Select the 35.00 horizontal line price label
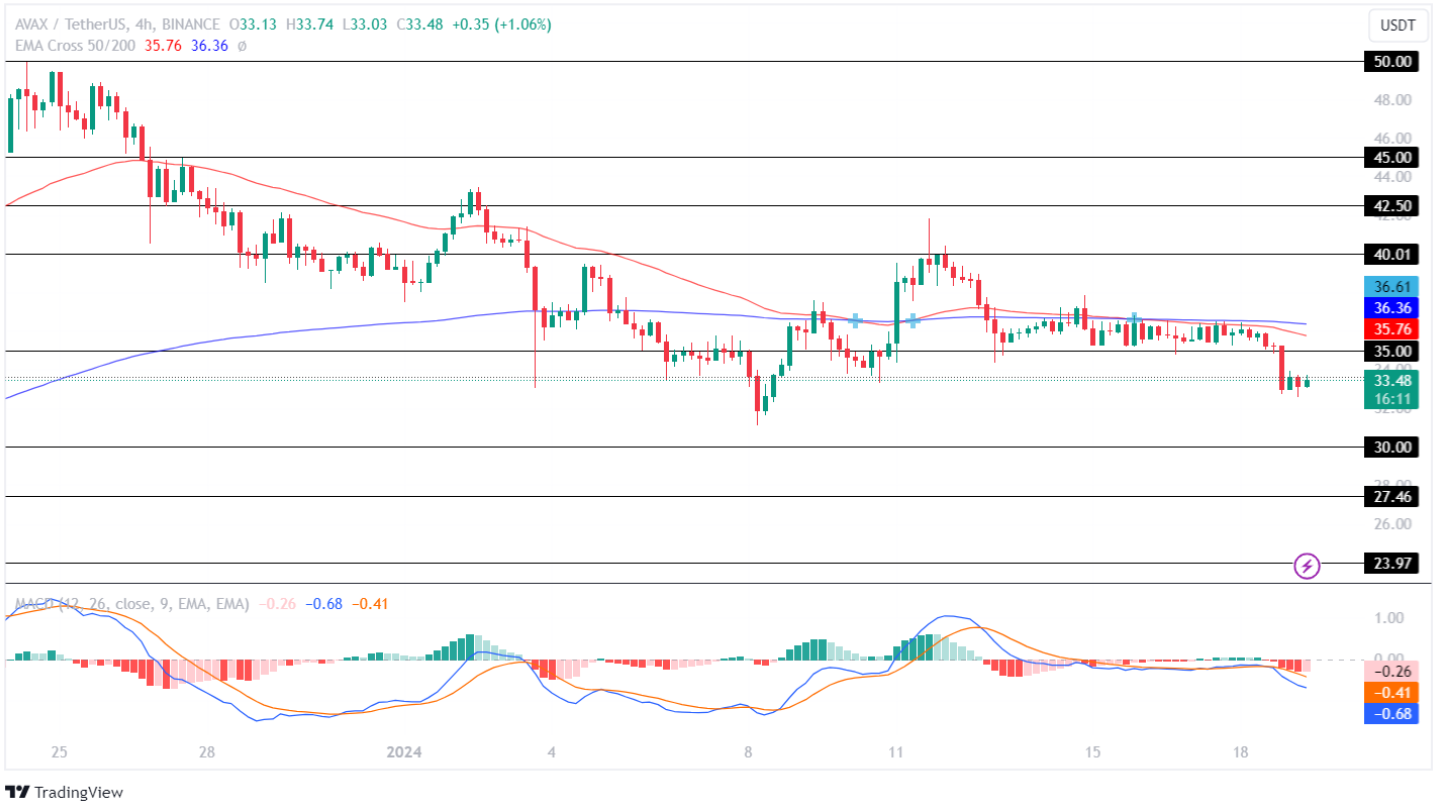The image size is (1436, 805). (1392, 351)
